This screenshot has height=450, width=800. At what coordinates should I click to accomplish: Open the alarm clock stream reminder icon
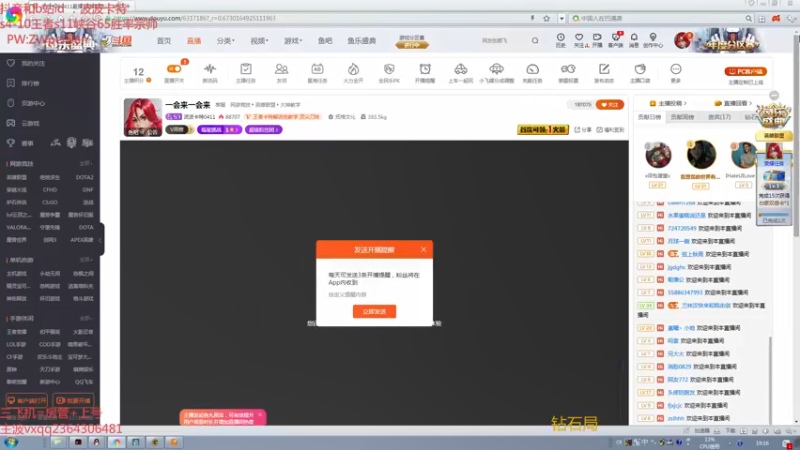pyautogui.click(x=424, y=69)
